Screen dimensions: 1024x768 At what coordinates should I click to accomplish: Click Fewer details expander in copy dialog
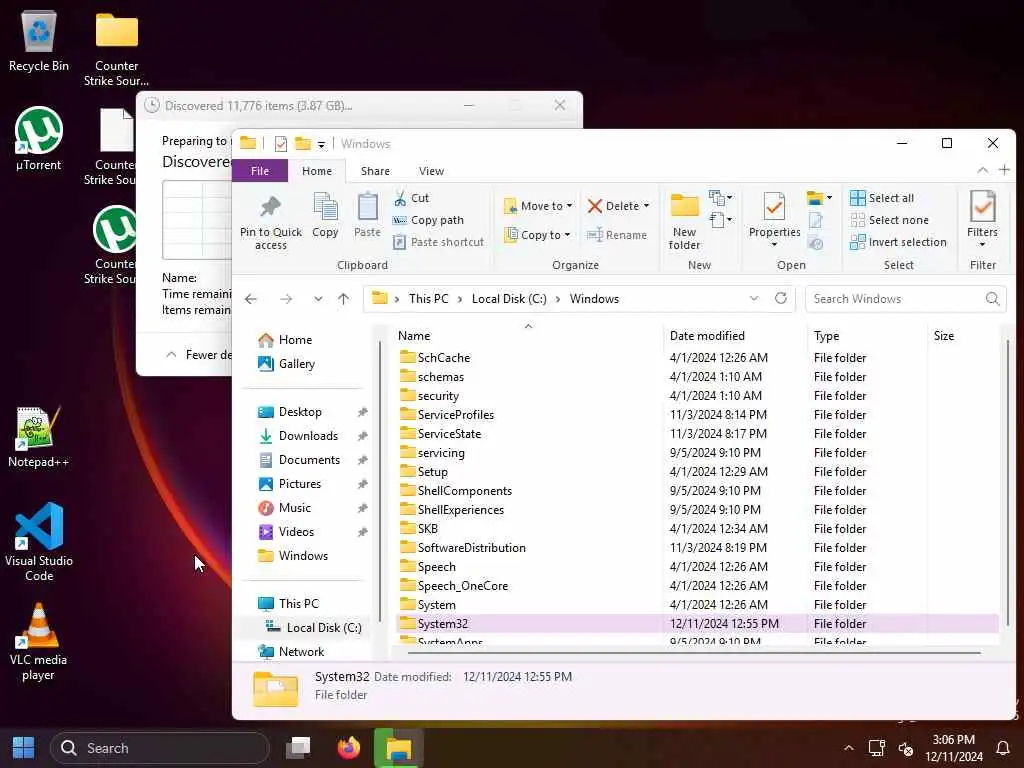coord(199,355)
